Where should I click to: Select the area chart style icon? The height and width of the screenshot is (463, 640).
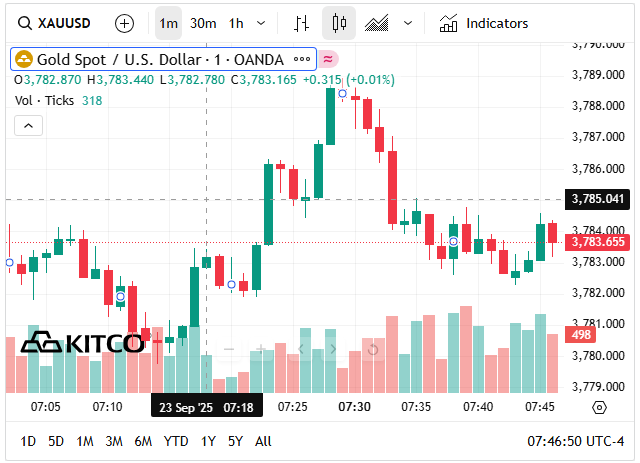[377, 22]
